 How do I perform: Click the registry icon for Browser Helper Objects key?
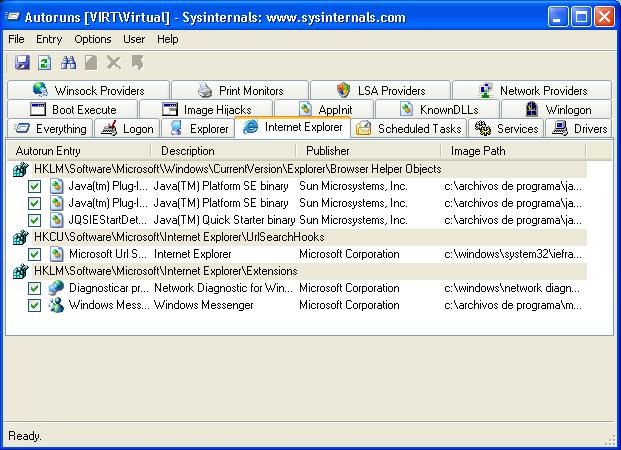[21, 169]
